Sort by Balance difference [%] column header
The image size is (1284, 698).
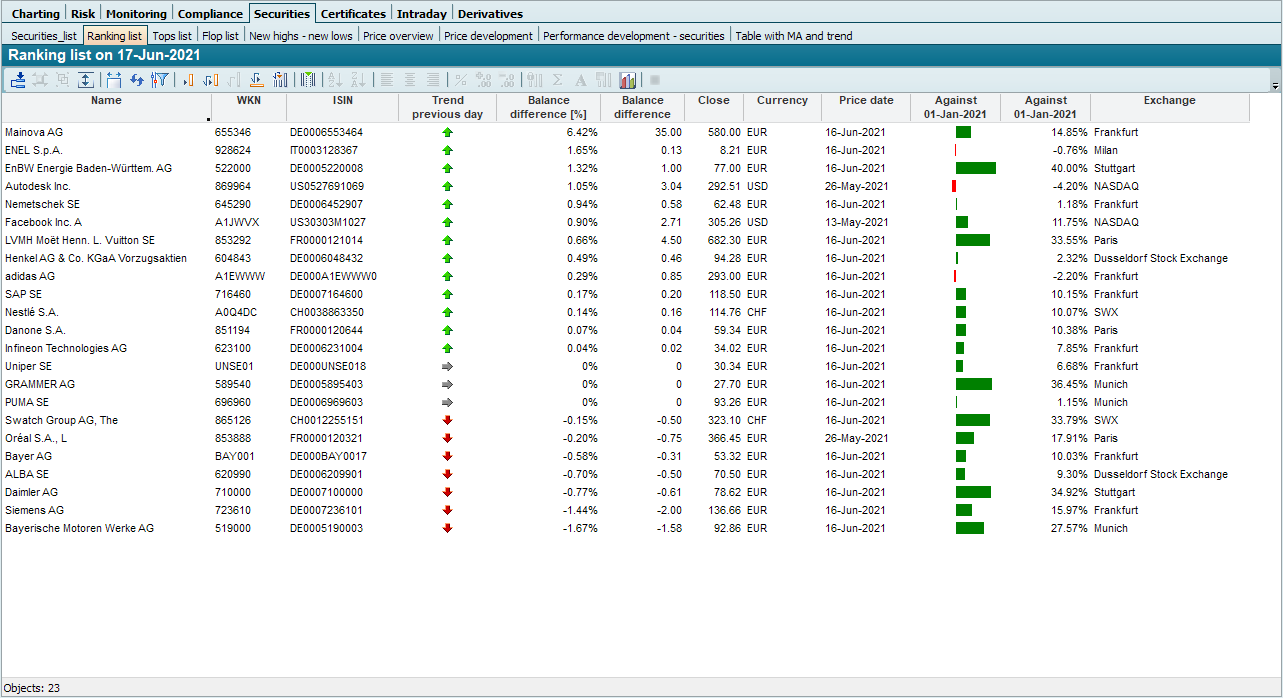[x=548, y=107]
